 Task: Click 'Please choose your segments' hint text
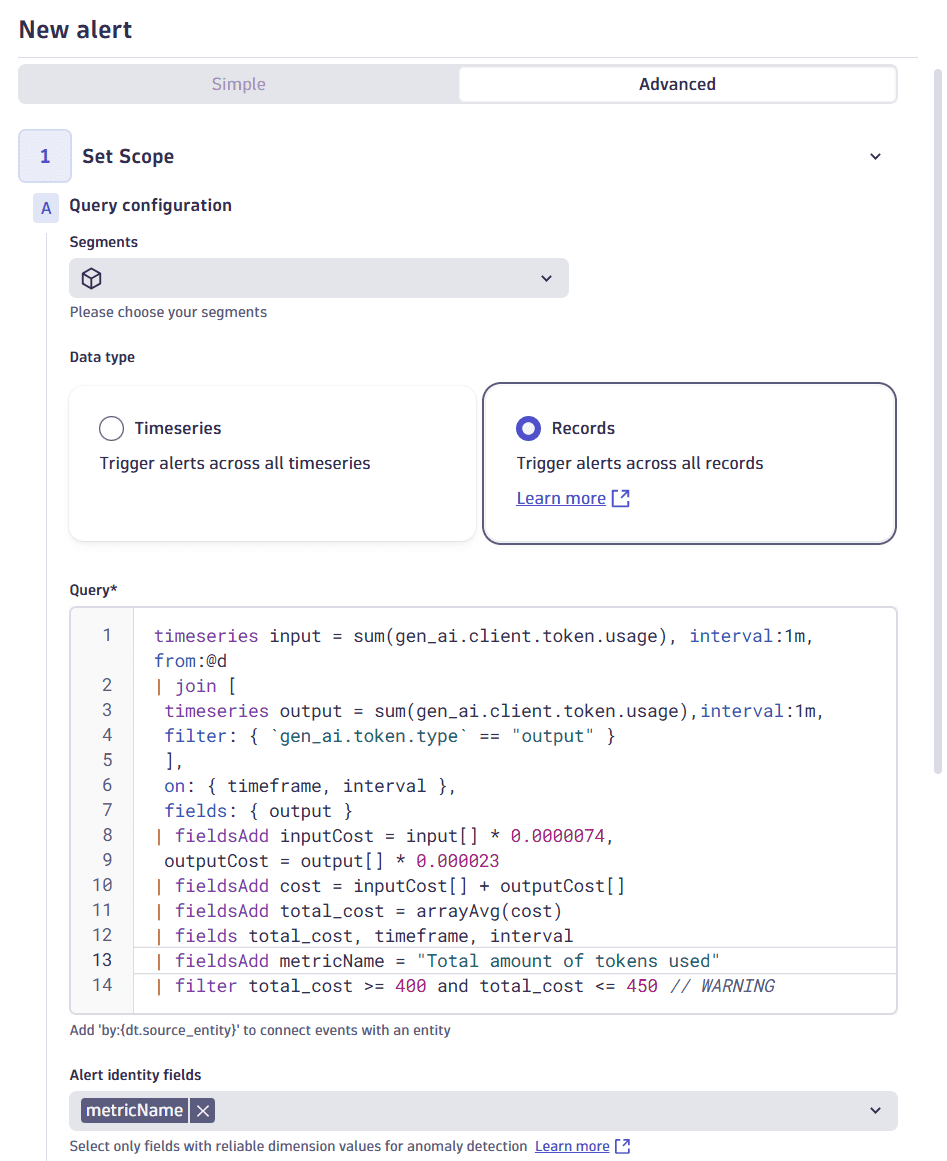168,312
